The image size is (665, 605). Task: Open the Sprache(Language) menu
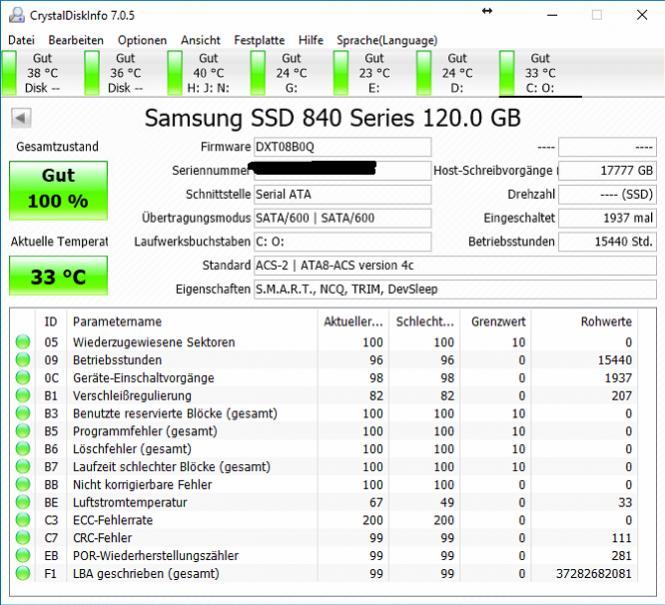point(387,40)
